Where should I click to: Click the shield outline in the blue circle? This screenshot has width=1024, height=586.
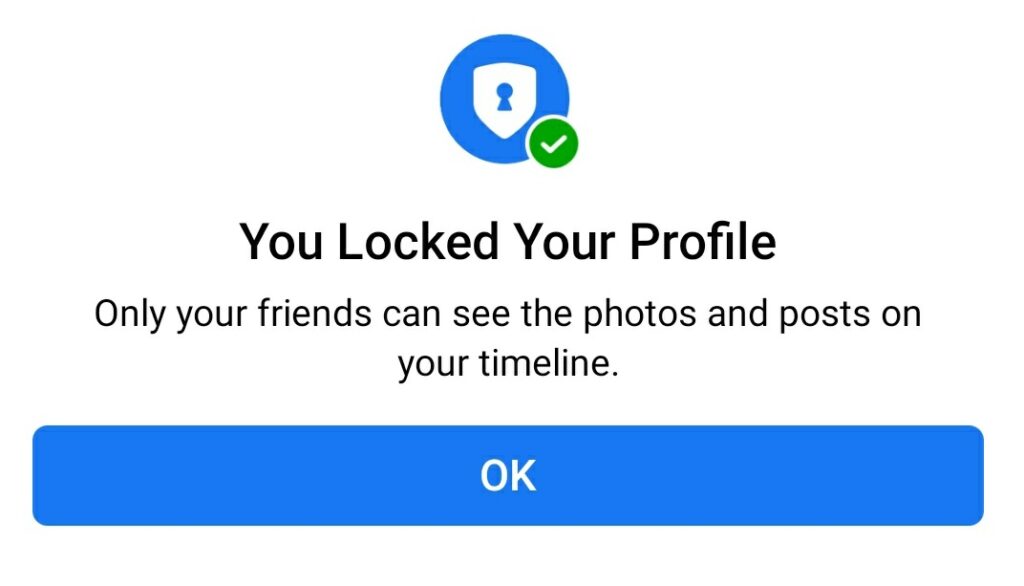pyautogui.click(x=504, y=100)
